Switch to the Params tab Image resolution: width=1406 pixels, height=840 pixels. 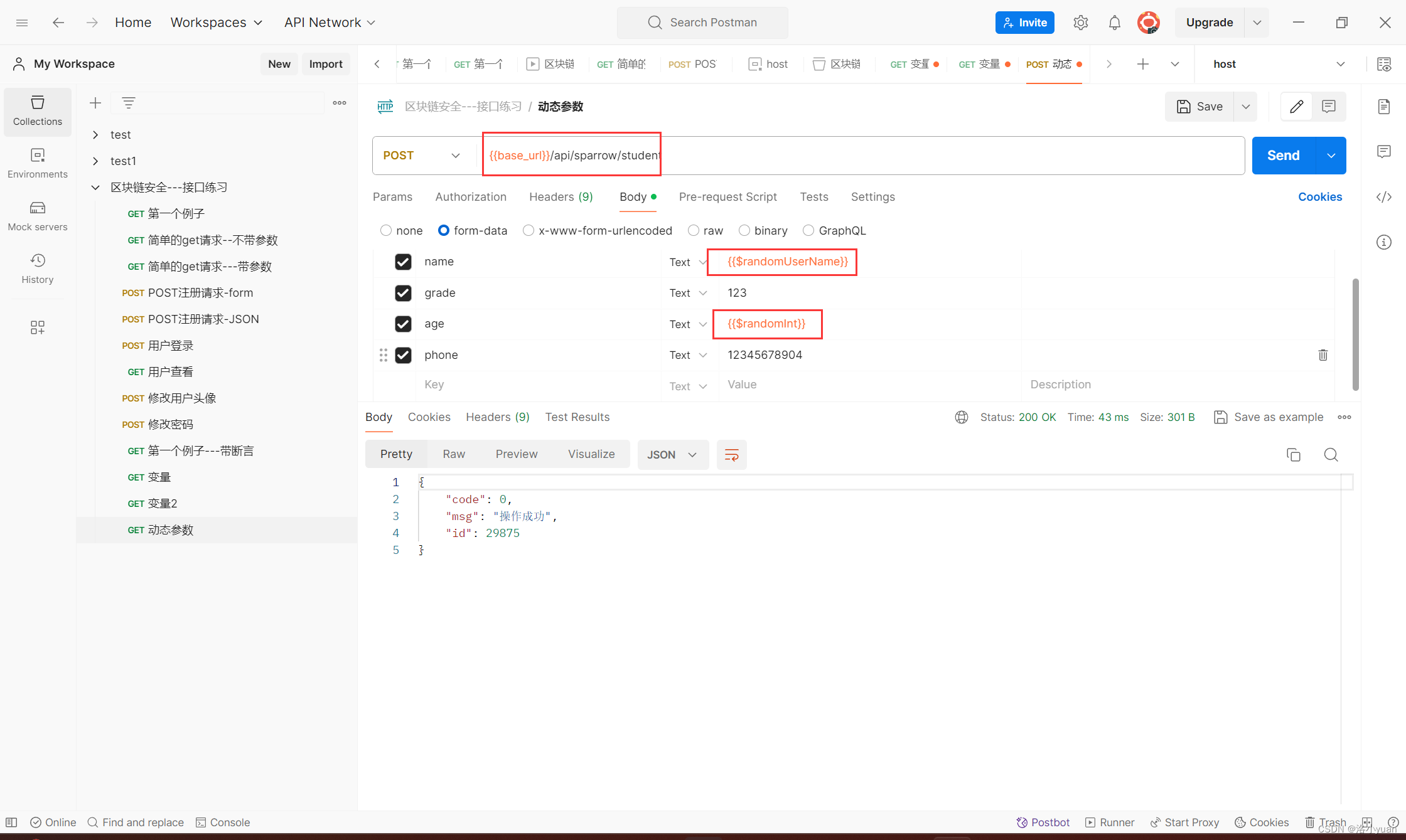point(392,197)
